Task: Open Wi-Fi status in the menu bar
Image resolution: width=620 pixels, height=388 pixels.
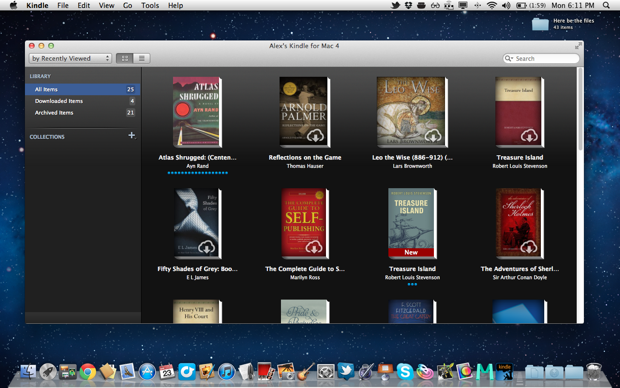Action: click(491, 6)
